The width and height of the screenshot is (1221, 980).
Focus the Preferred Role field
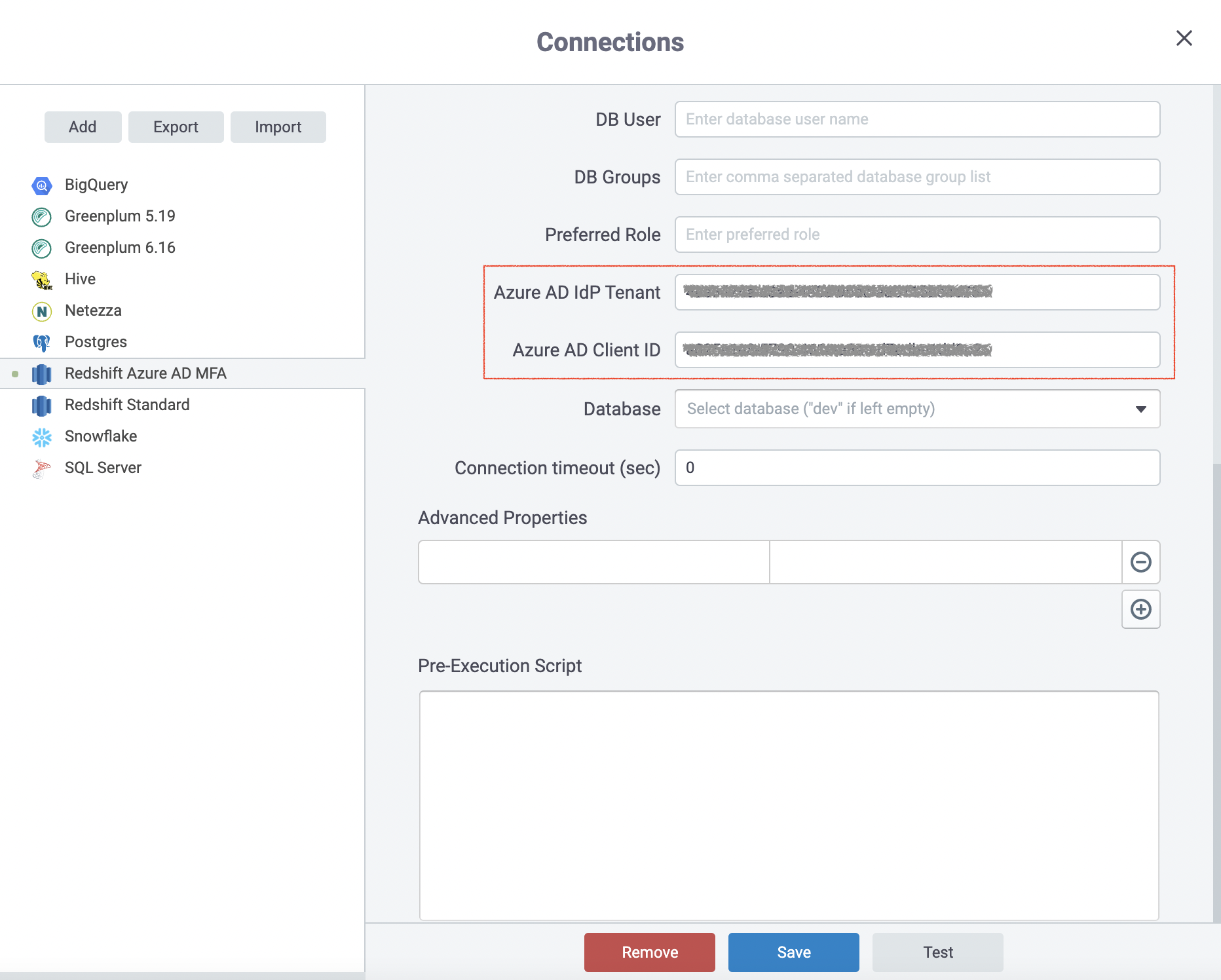tap(917, 235)
